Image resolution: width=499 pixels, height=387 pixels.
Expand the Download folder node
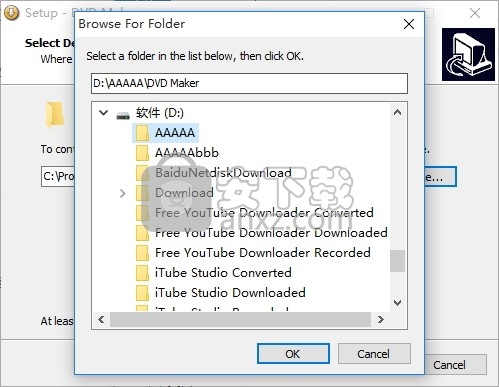tap(123, 193)
